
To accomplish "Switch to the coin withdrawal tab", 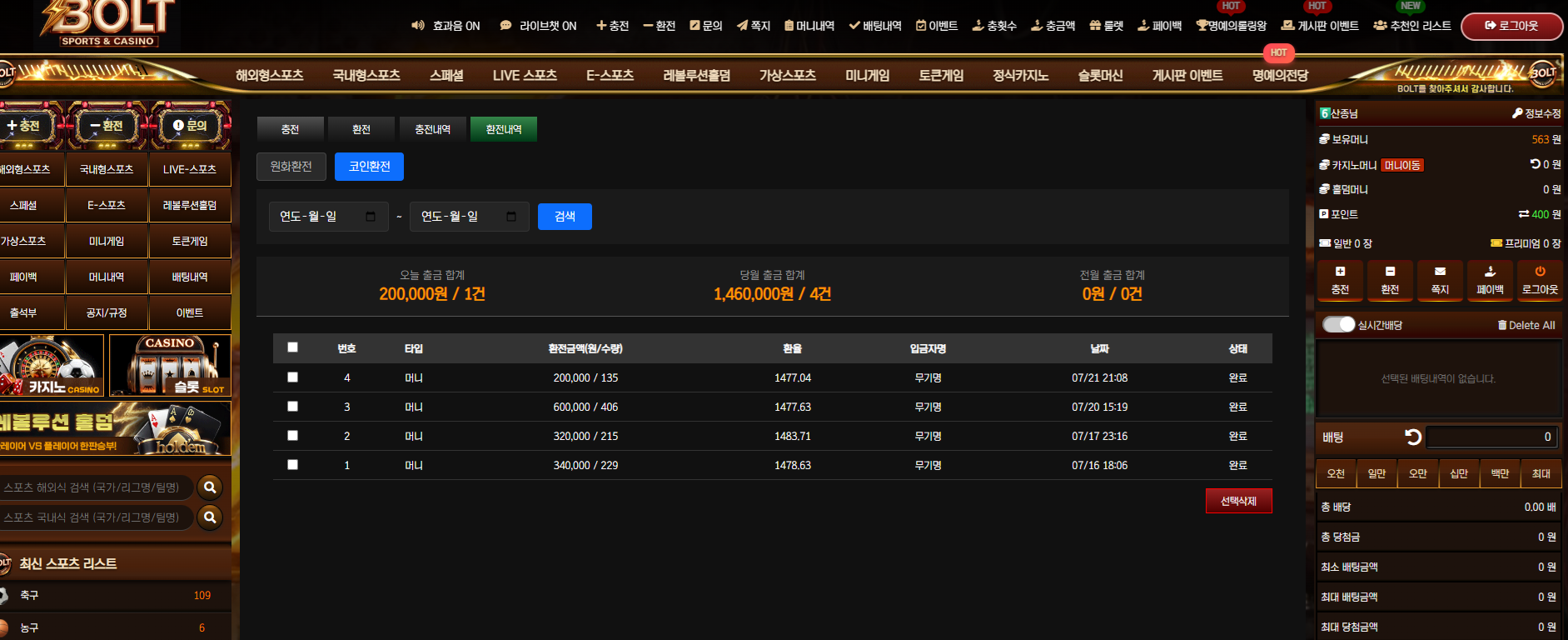I will pyautogui.click(x=369, y=167).
